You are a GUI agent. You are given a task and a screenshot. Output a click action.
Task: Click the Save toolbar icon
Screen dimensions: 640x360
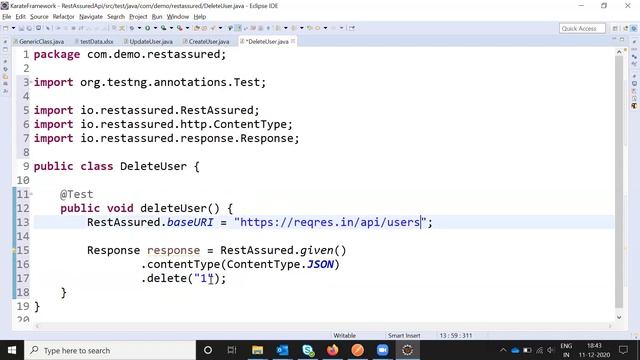point(21,28)
